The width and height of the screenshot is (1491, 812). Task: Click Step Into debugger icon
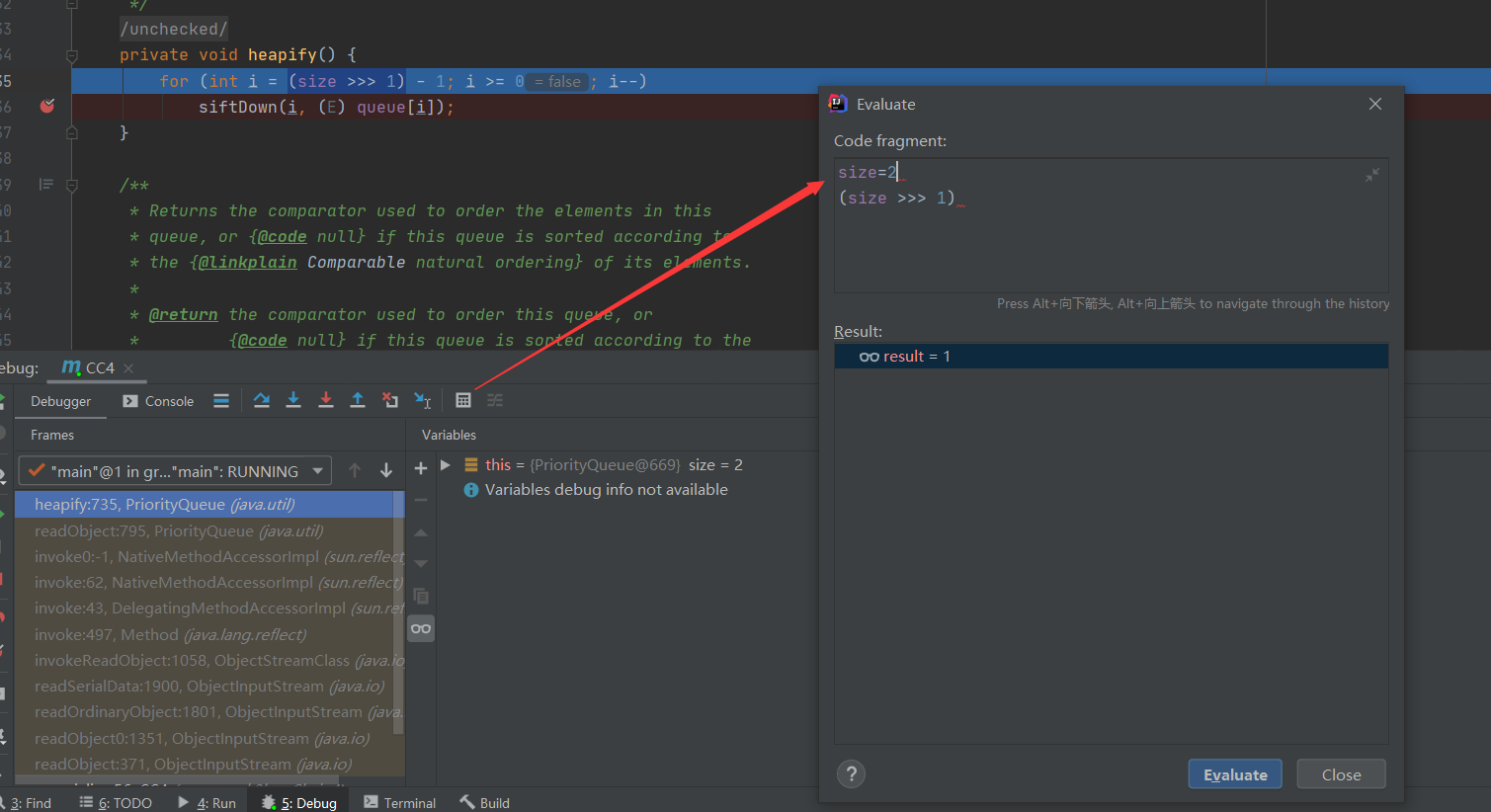293,400
